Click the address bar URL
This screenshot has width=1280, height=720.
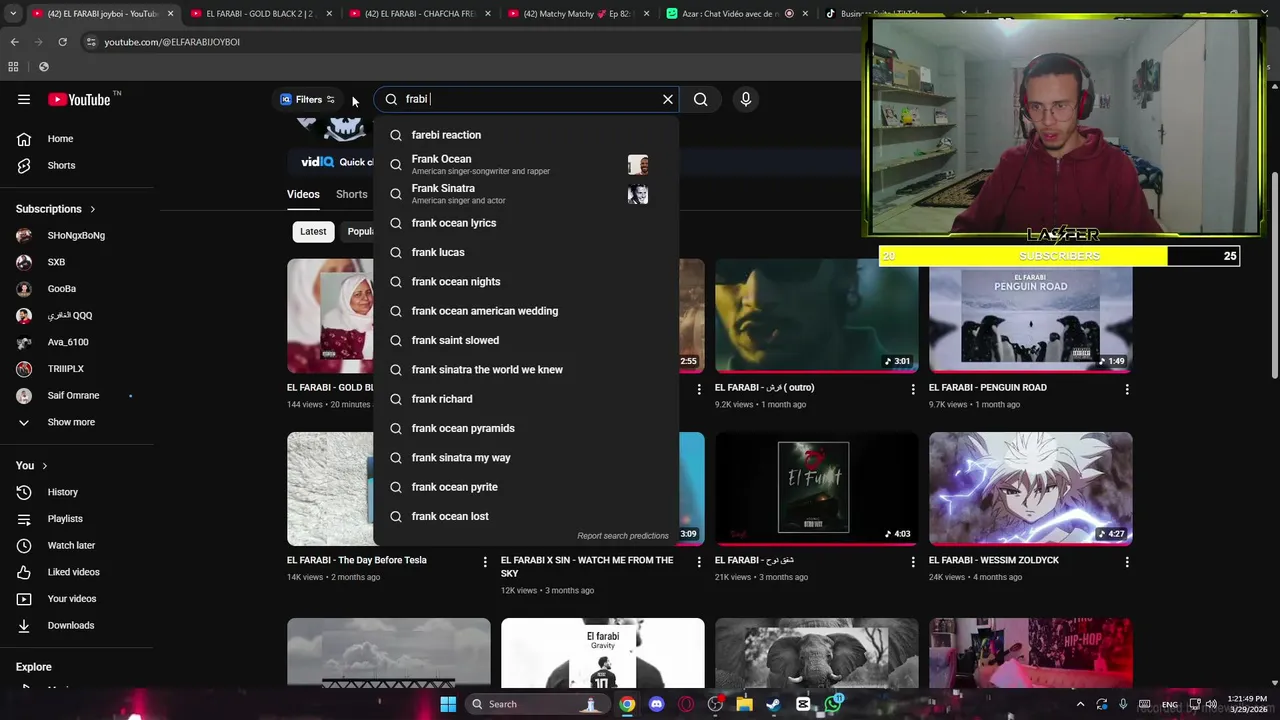point(172,42)
